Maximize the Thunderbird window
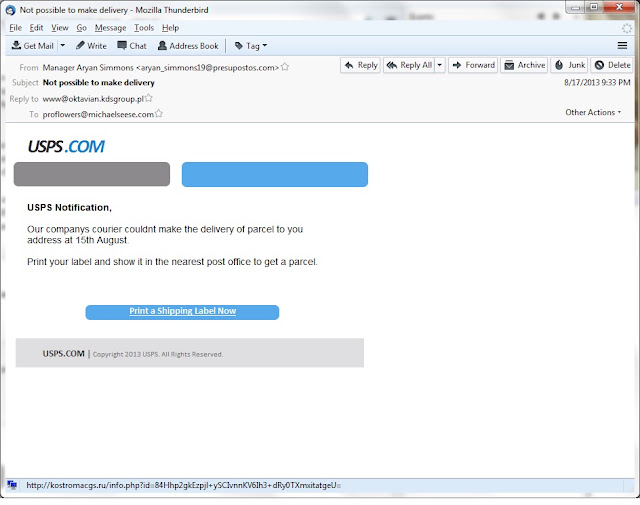This screenshot has width=640, height=505. coord(594,7)
